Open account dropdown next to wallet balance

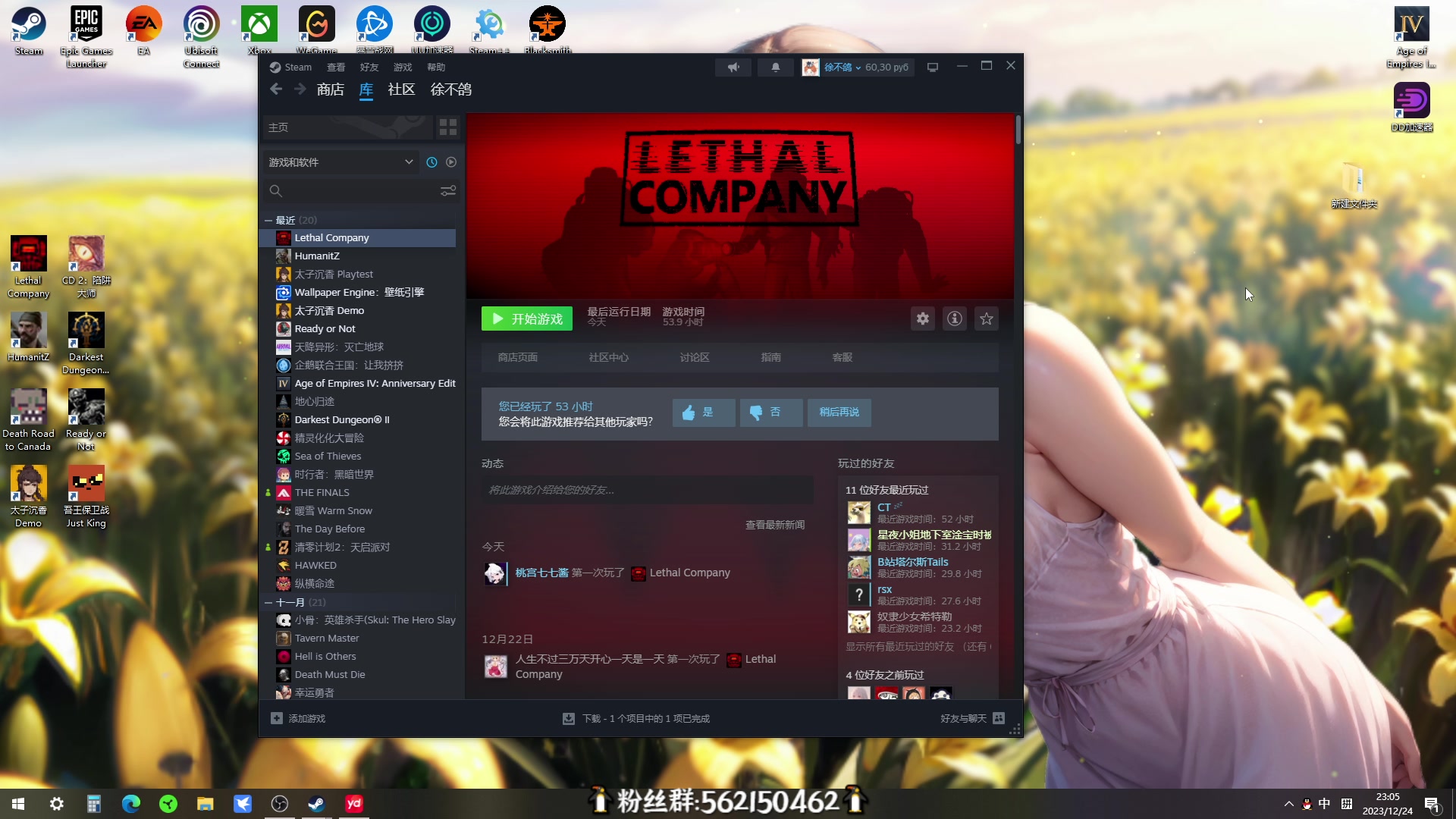click(x=843, y=67)
